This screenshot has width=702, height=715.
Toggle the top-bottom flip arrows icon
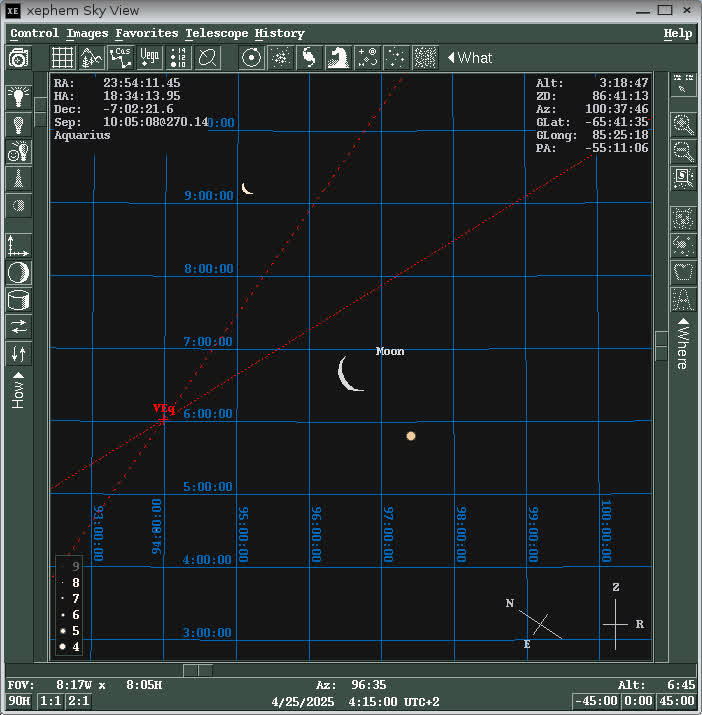coord(18,354)
